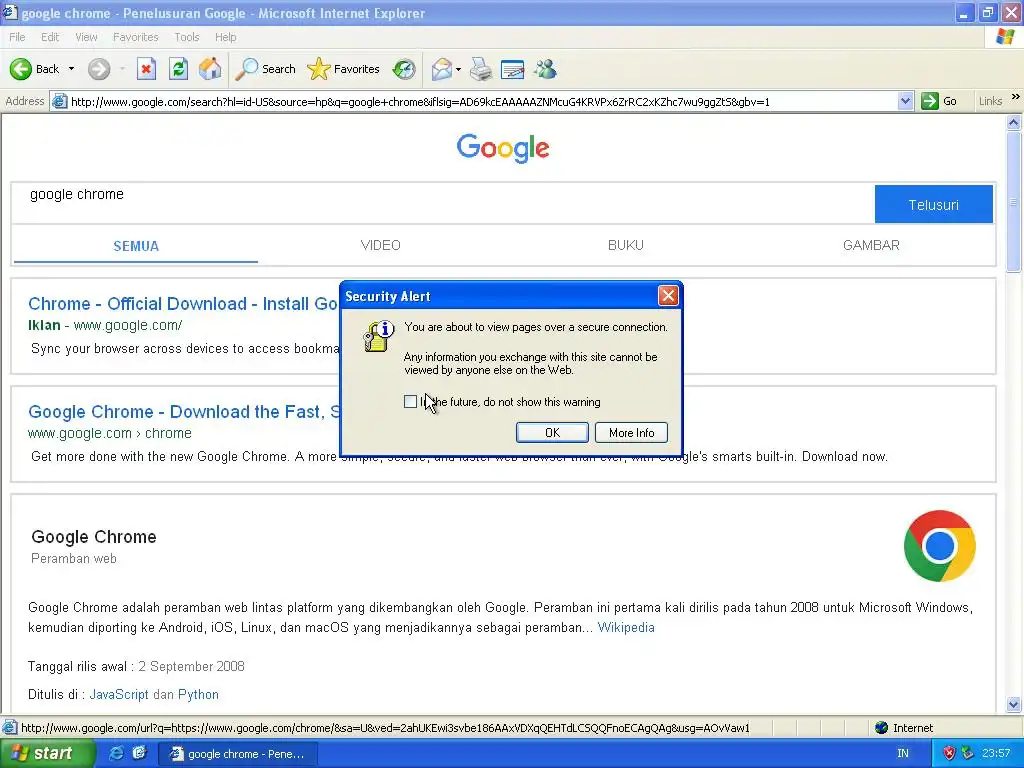Click the 'www.google.com › chrome' result URL
This screenshot has width=1024, height=768.
[x=110, y=433]
